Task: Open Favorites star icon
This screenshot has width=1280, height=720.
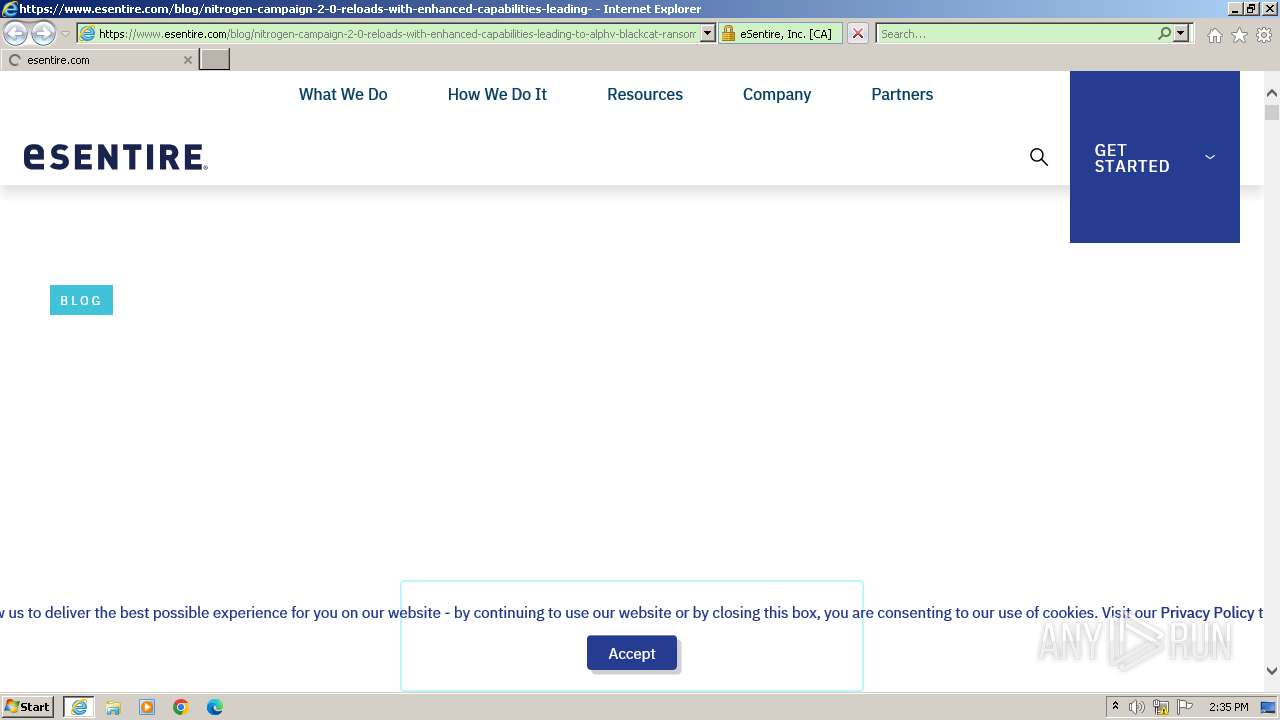Action: 1239,35
